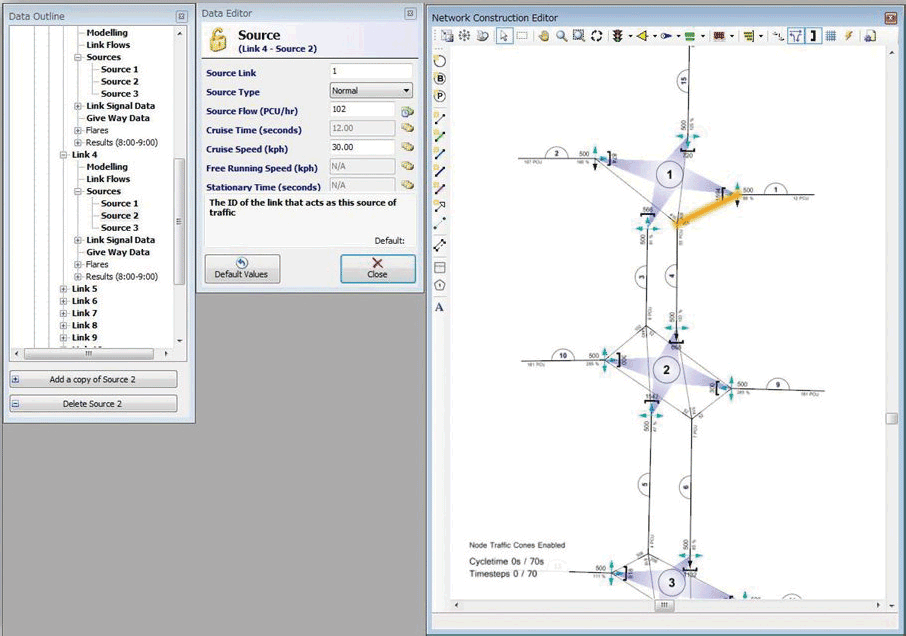This screenshot has width=906, height=636.
Task: Expand the Link 5 tree node
Action: click(x=64, y=289)
